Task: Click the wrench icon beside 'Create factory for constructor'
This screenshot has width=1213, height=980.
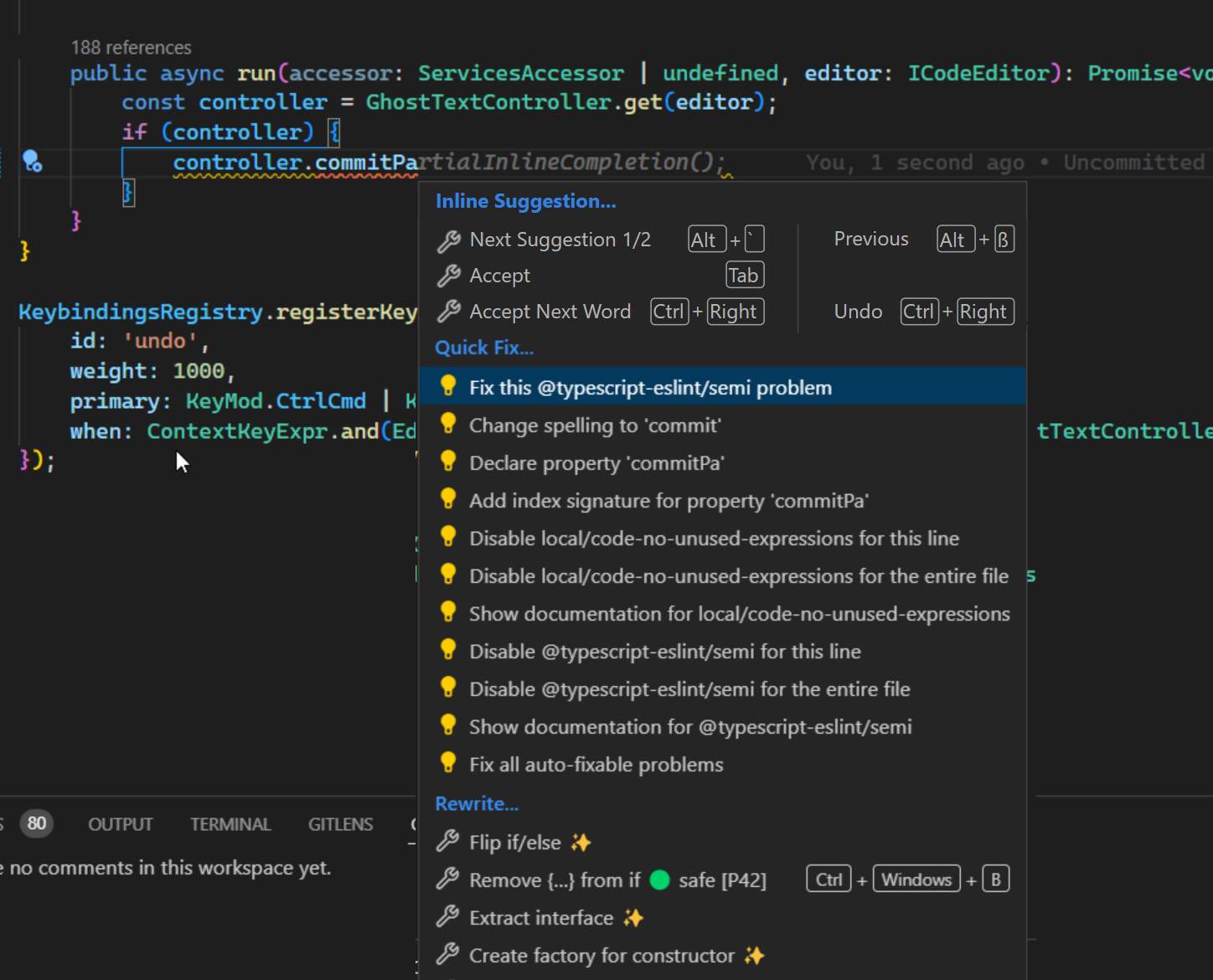Action: 449,956
